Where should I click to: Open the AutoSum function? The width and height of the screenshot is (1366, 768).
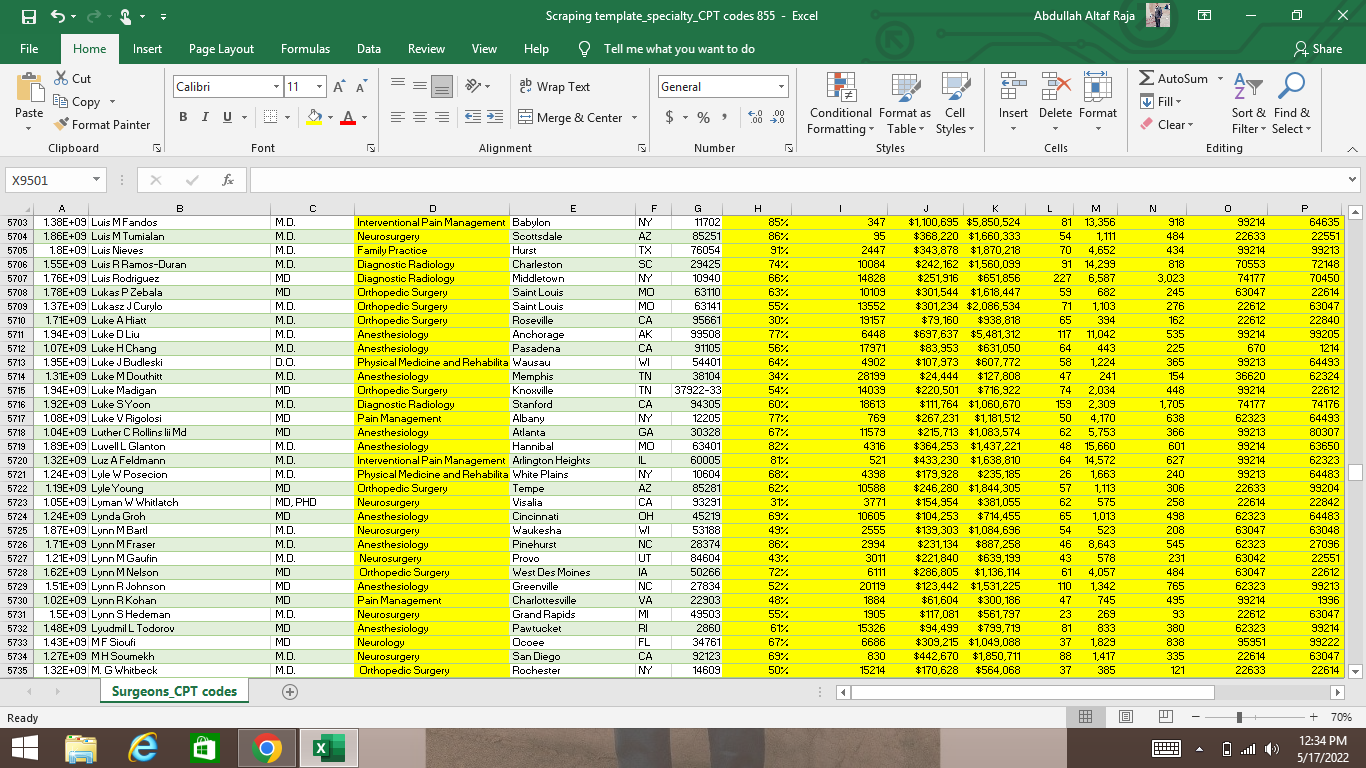tap(1175, 77)
